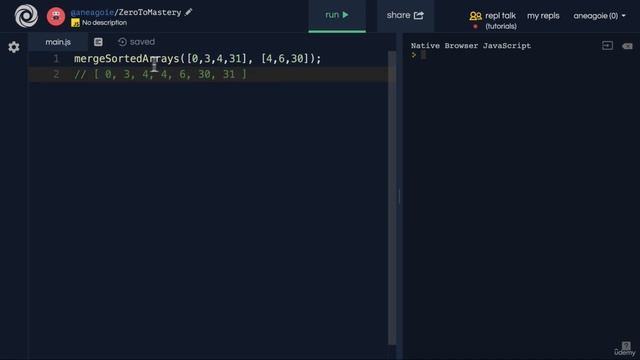This screenshot has width=640, height=360.
Task: Run the code with run button
Action: coord(337,16)
